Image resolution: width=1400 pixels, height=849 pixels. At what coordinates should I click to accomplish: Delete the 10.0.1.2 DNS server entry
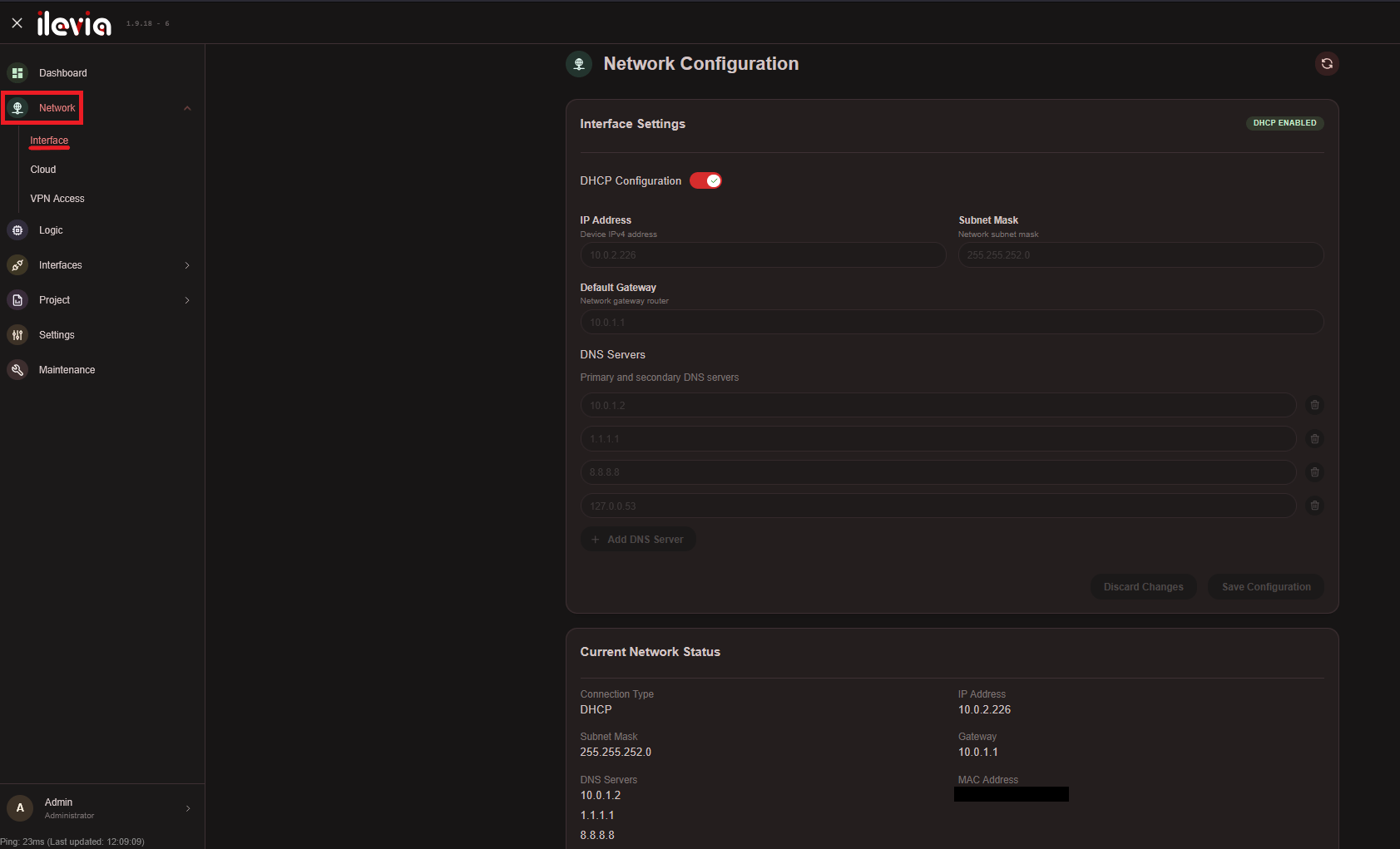tap(1314, 405)
